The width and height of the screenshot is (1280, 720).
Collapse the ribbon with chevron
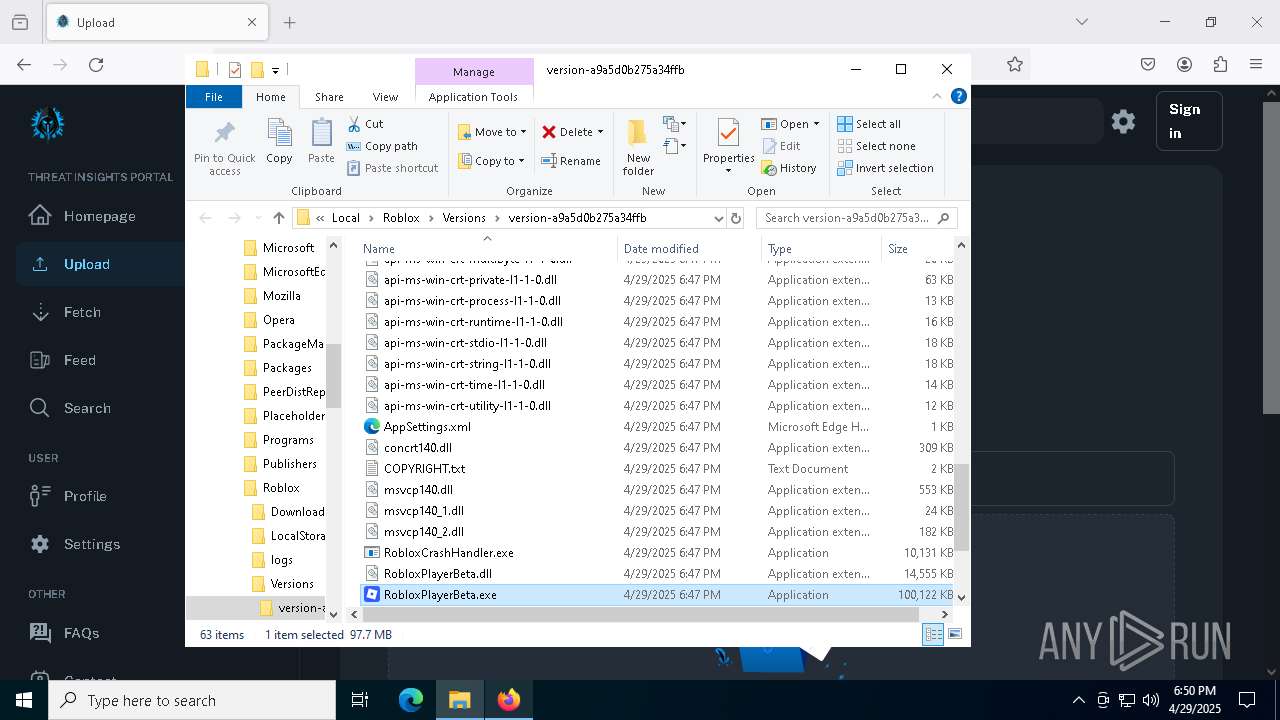937,97
